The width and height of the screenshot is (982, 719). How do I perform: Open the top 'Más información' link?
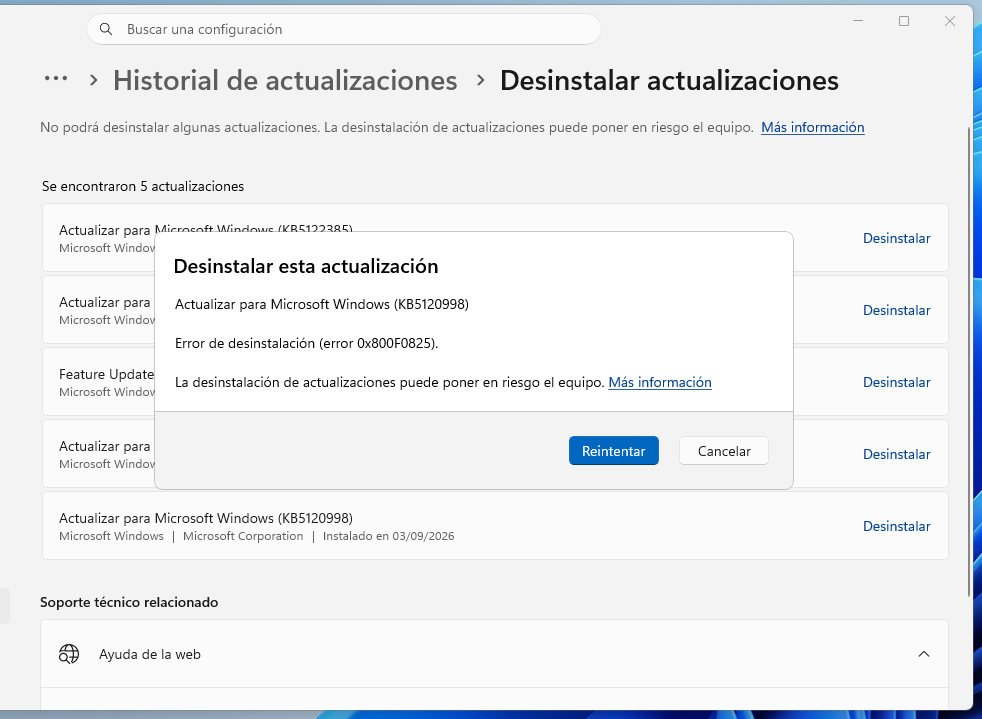pyautogui.click(x=812, y=127)
